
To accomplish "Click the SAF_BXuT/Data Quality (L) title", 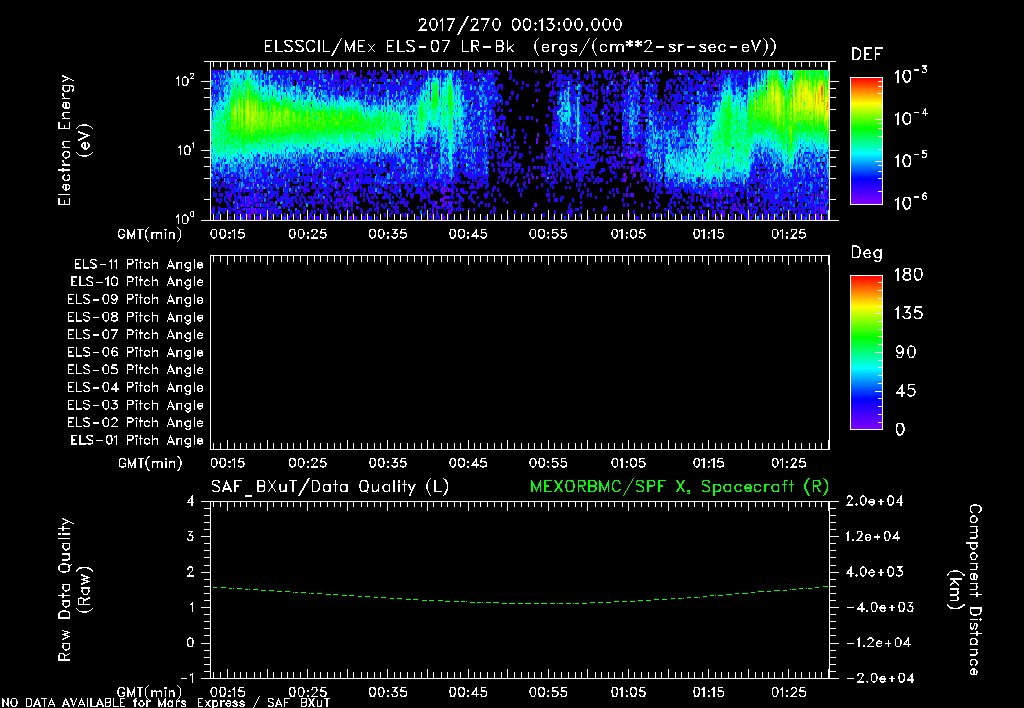I will (330, 487).
